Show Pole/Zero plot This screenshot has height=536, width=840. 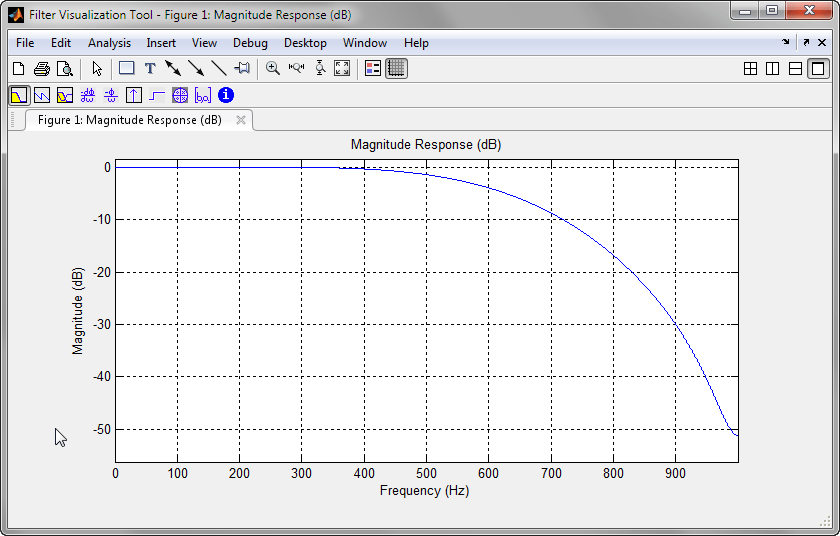(180, 96)
